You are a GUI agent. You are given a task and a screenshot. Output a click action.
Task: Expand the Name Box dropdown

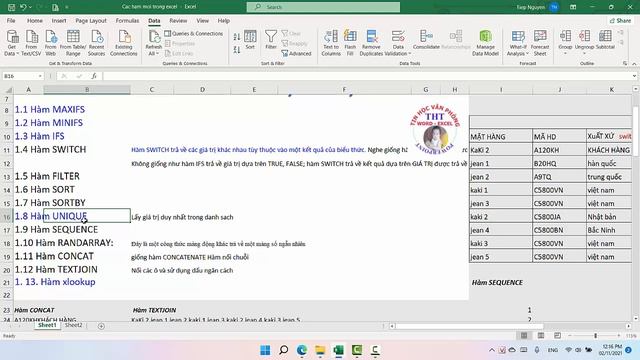pos(40,76)
